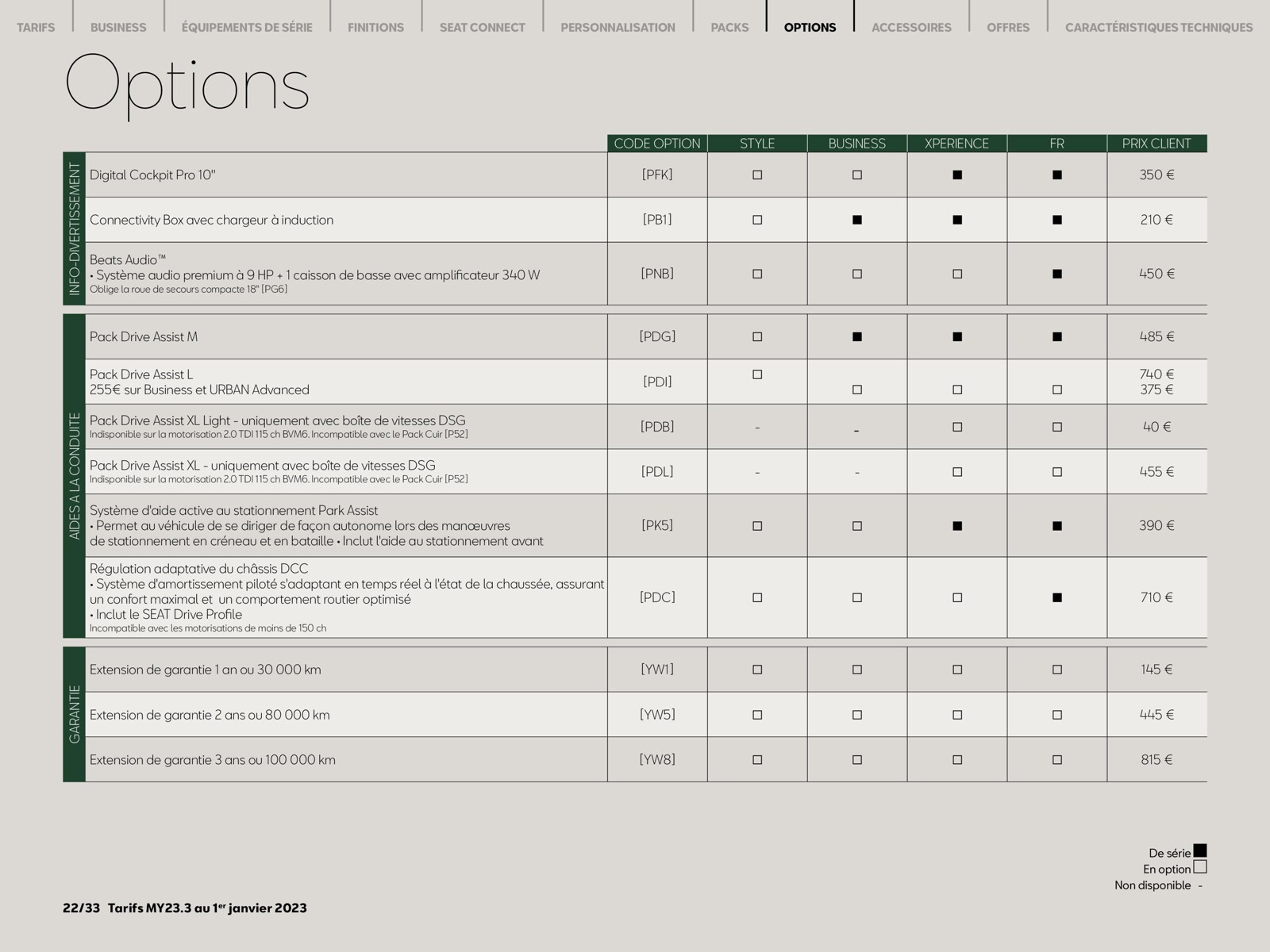Screen dimensions: 1270x952
Task: Click the 350 € price cell
Action: click(1157, 175)
